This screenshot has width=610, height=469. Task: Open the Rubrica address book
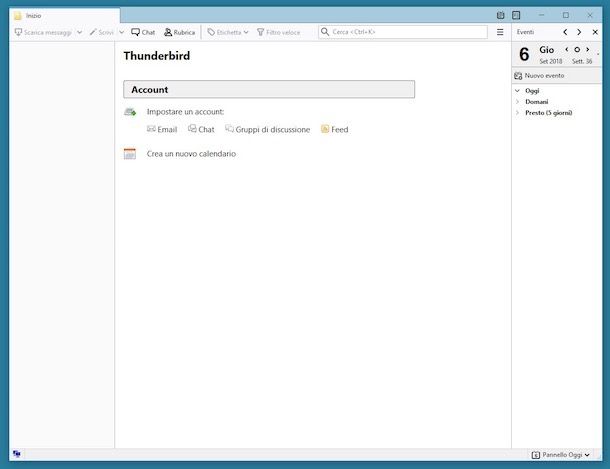click(x=179, y=32)
